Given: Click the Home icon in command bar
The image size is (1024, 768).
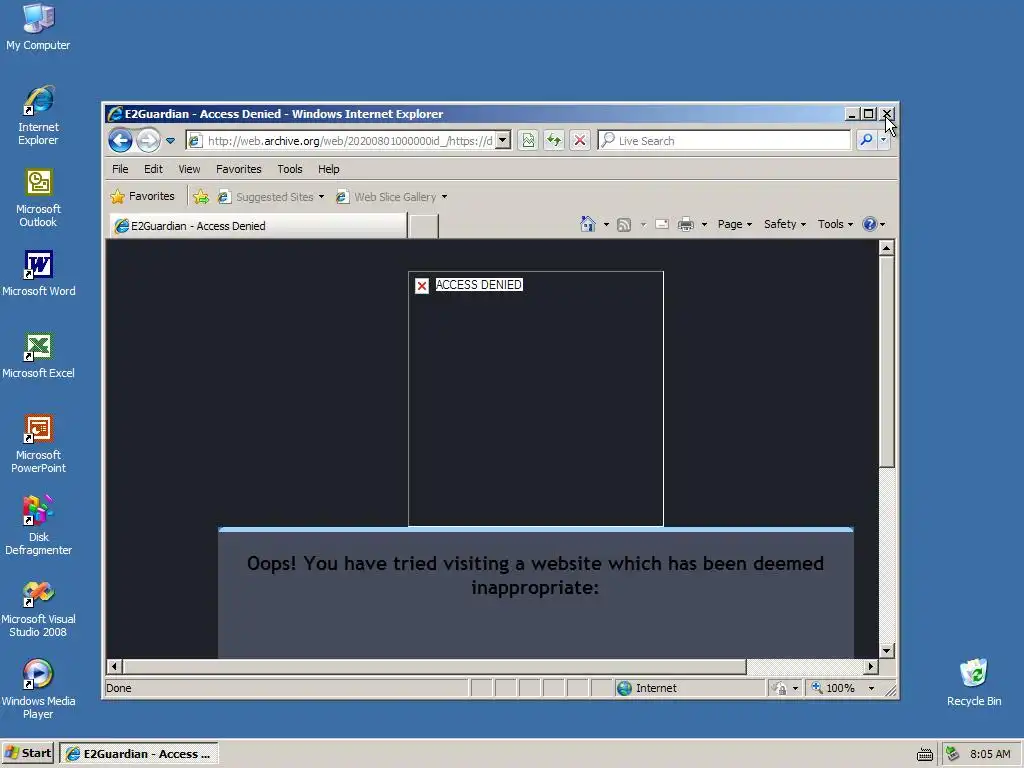Looking at the screenshot, I should coord(588,224).
